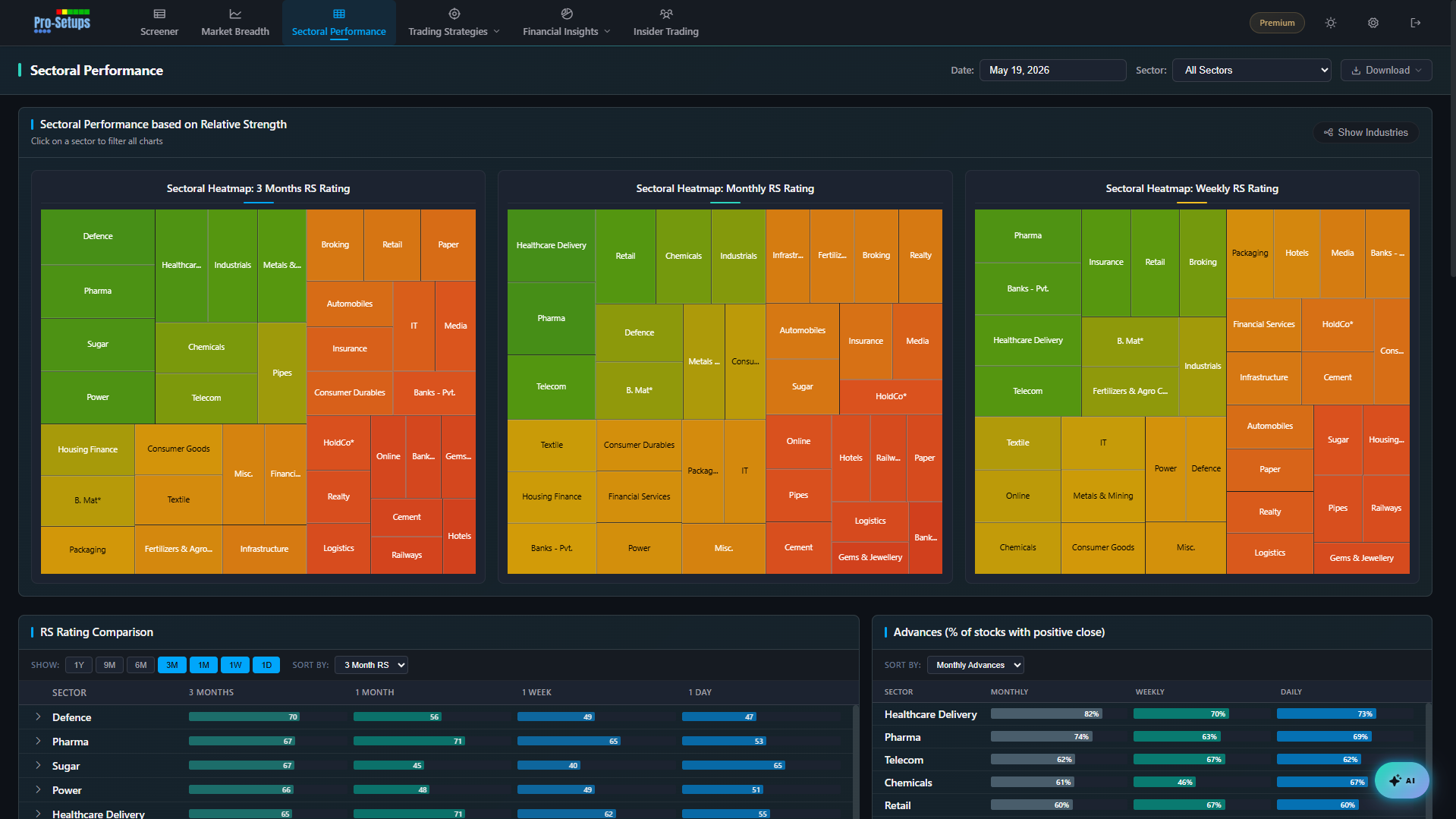Image resolution: width=1456 pixels, height=819 pixels.
Task: Click the Download button label
Action: pyautogui.click(x=1388, y=71)
